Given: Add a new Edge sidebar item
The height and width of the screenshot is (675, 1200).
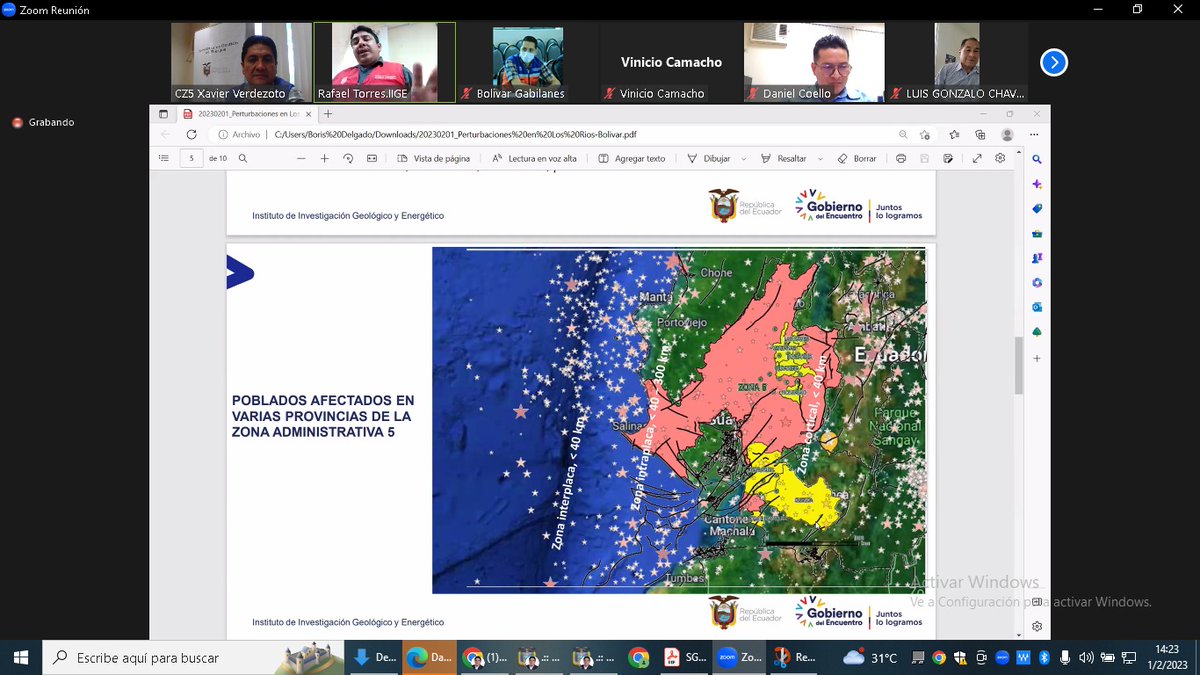Looking at the screenshot, I should coord(1037,358).
